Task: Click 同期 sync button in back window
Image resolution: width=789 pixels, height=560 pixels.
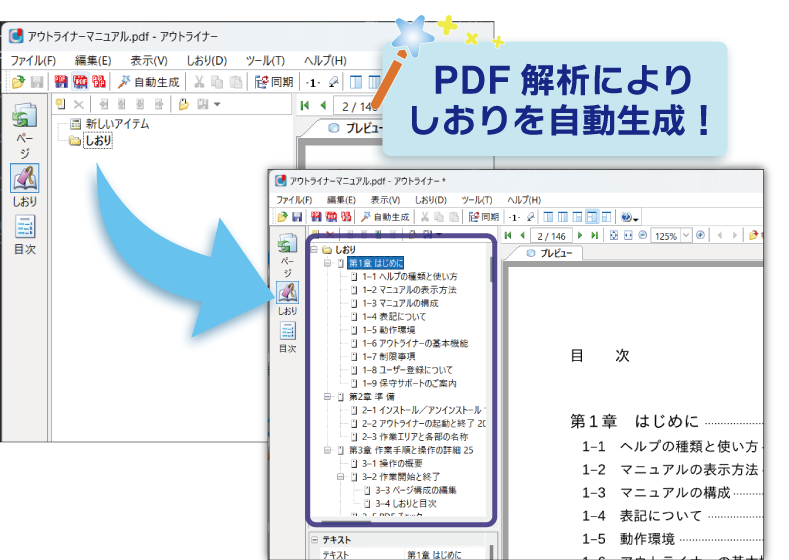Action: pyautogui.click(x=274, y=82)
